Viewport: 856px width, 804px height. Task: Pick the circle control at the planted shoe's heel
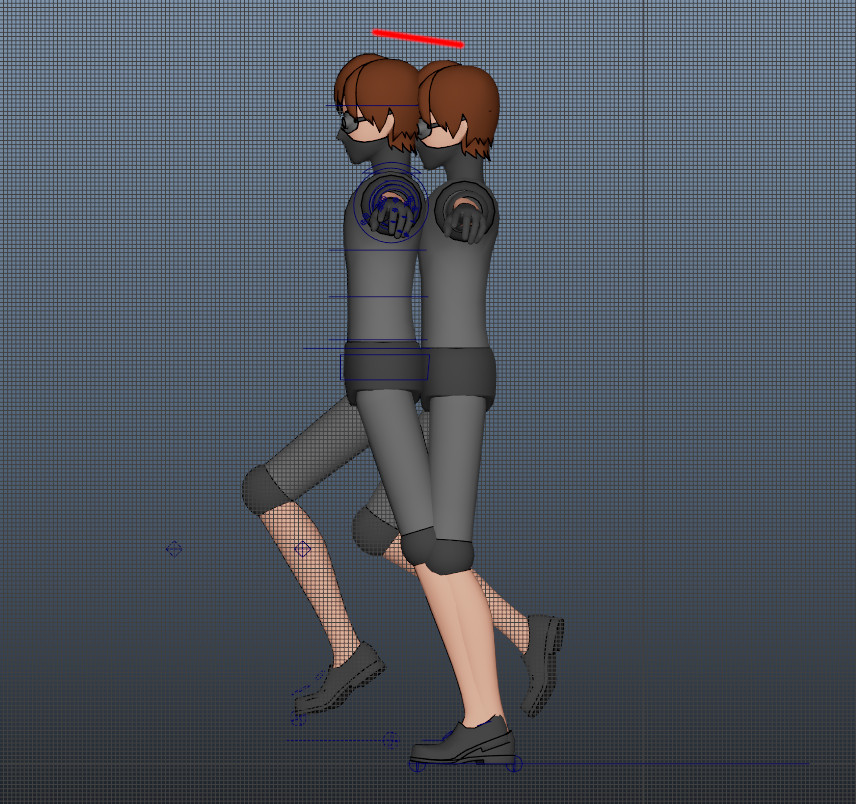pos(514,764)
